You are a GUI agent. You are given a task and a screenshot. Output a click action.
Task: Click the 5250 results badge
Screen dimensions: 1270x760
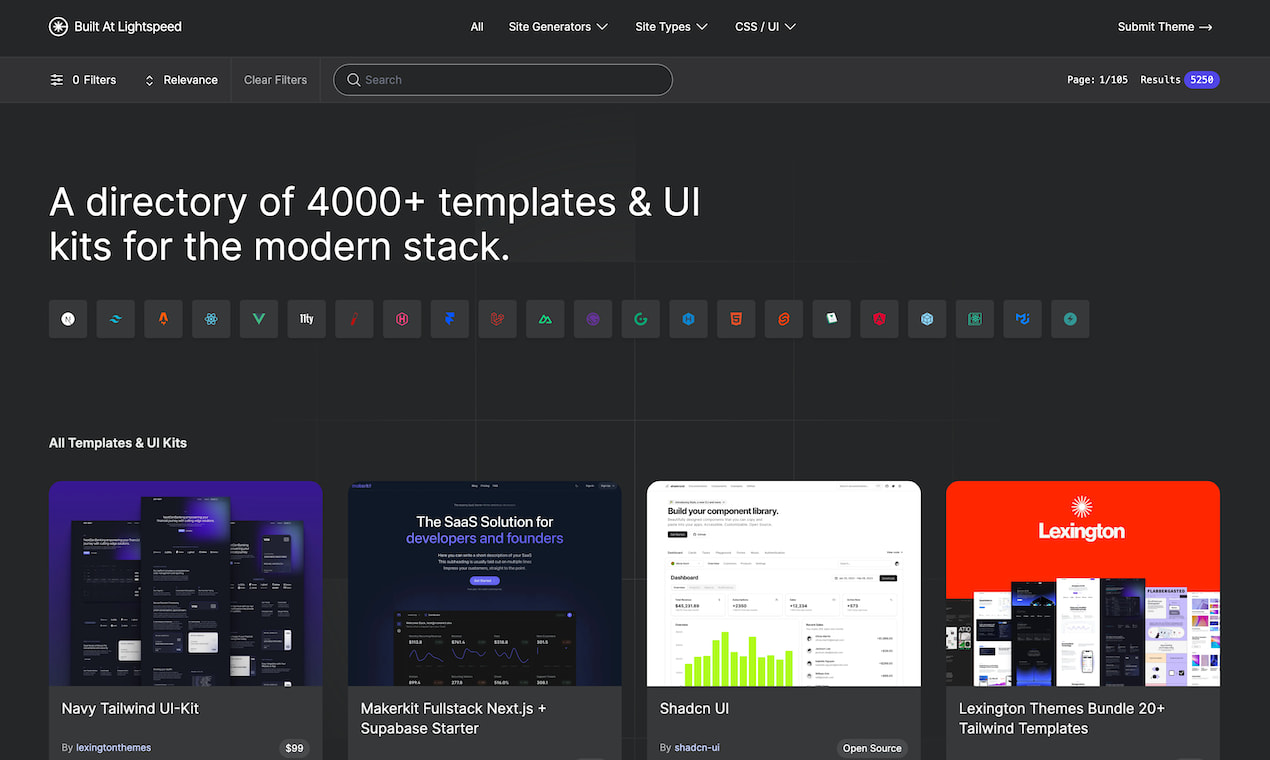(x=1202, y=80)
